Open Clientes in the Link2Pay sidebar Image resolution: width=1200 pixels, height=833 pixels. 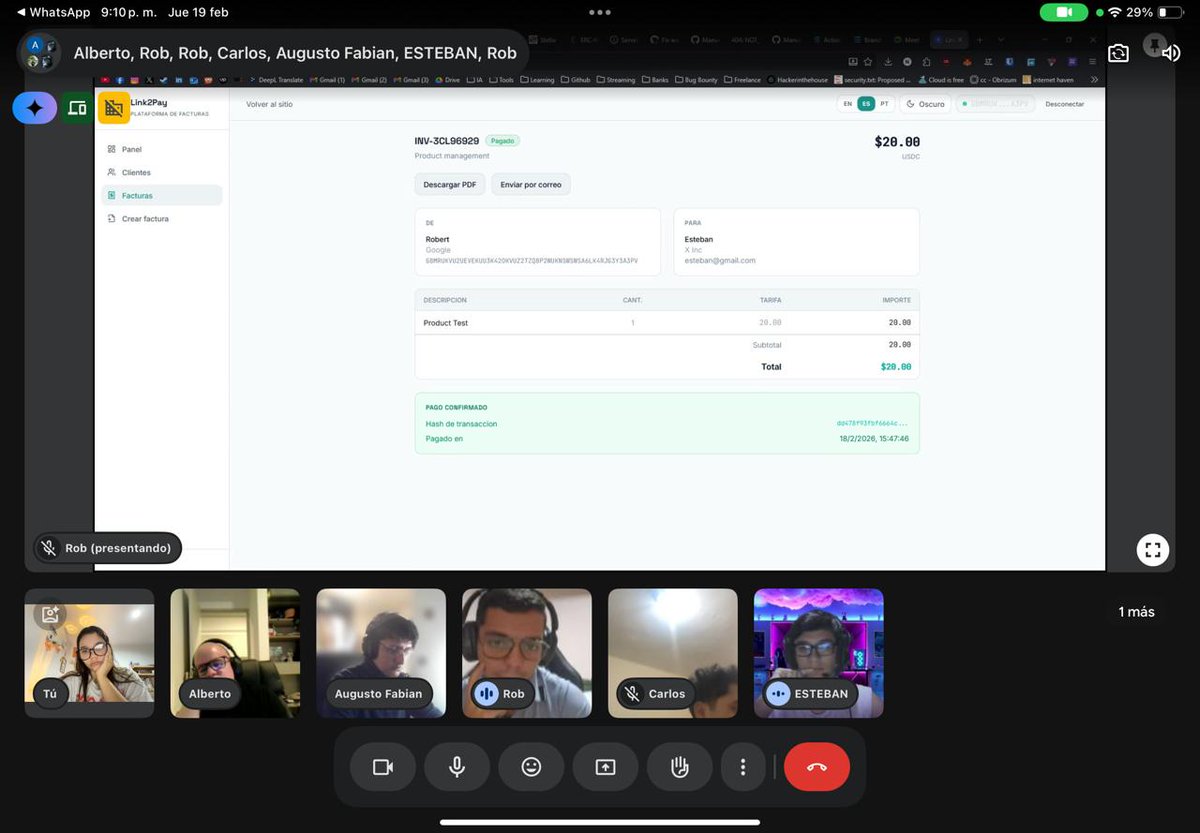point(161,172)
